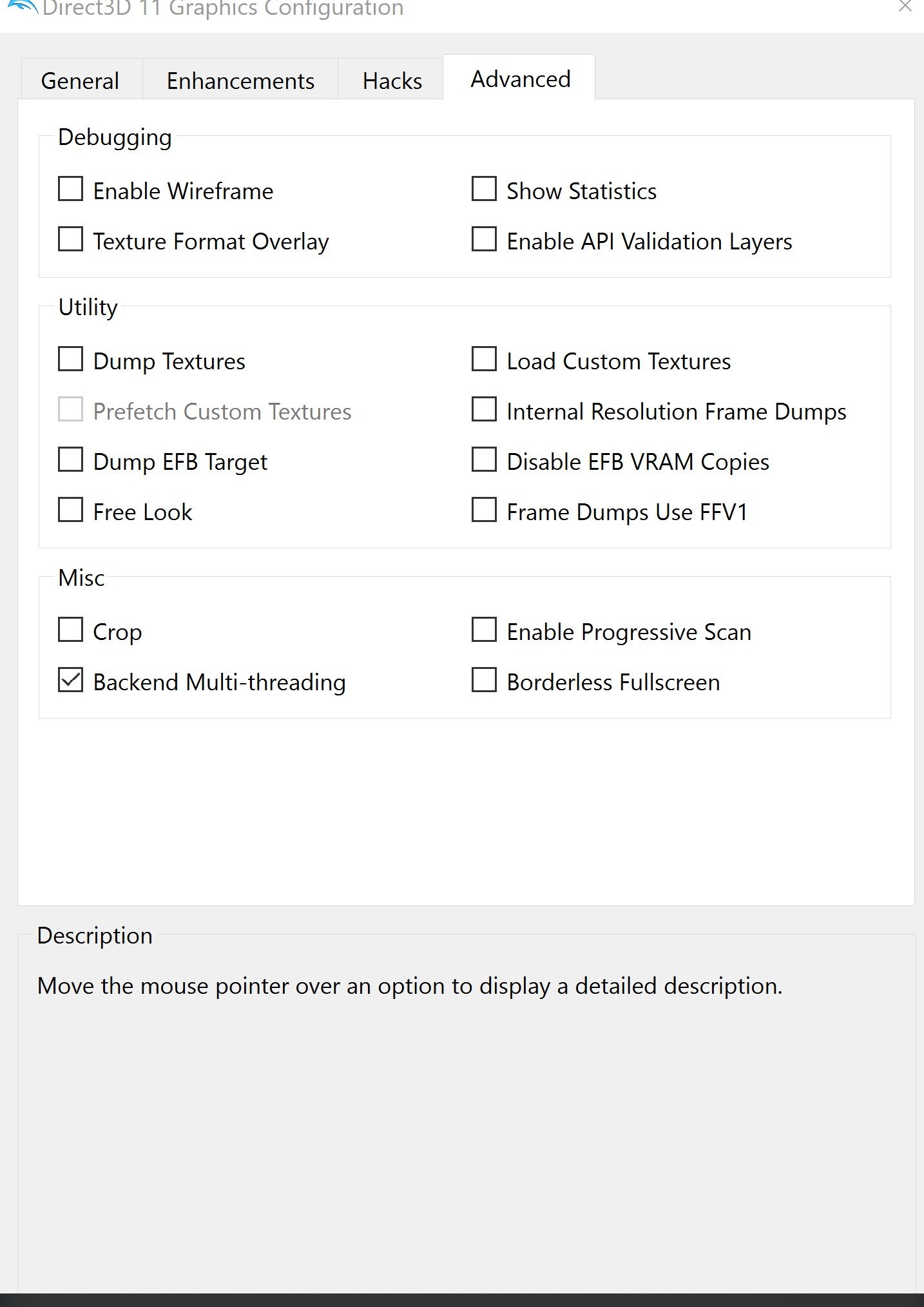
Task: Toggle Dump EFB Target checkbox
Action: (70, 460)
